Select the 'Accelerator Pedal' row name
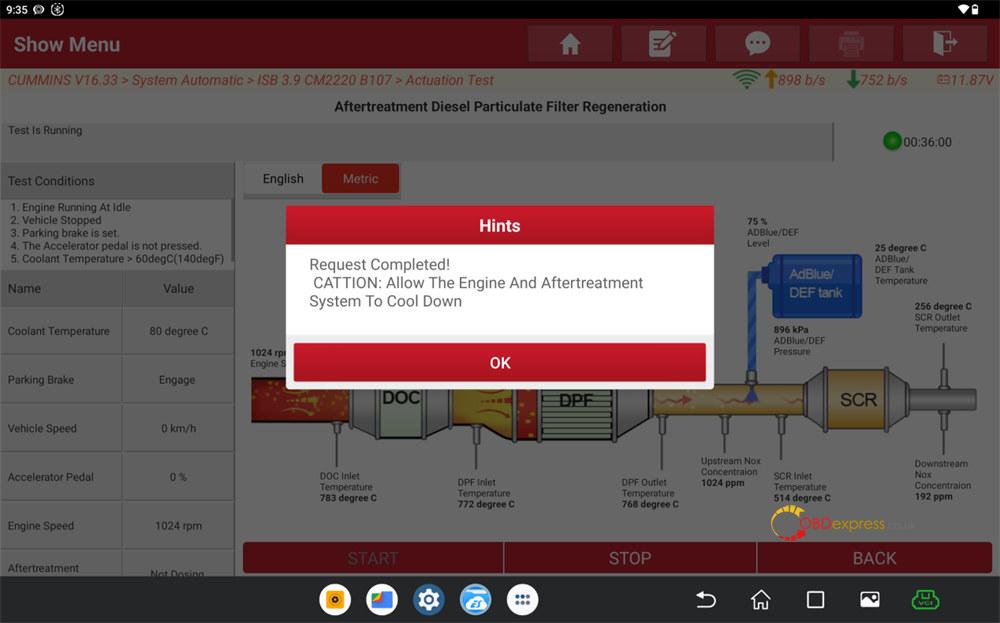This screenshot has width=1000, height=623. click(50, 477)
